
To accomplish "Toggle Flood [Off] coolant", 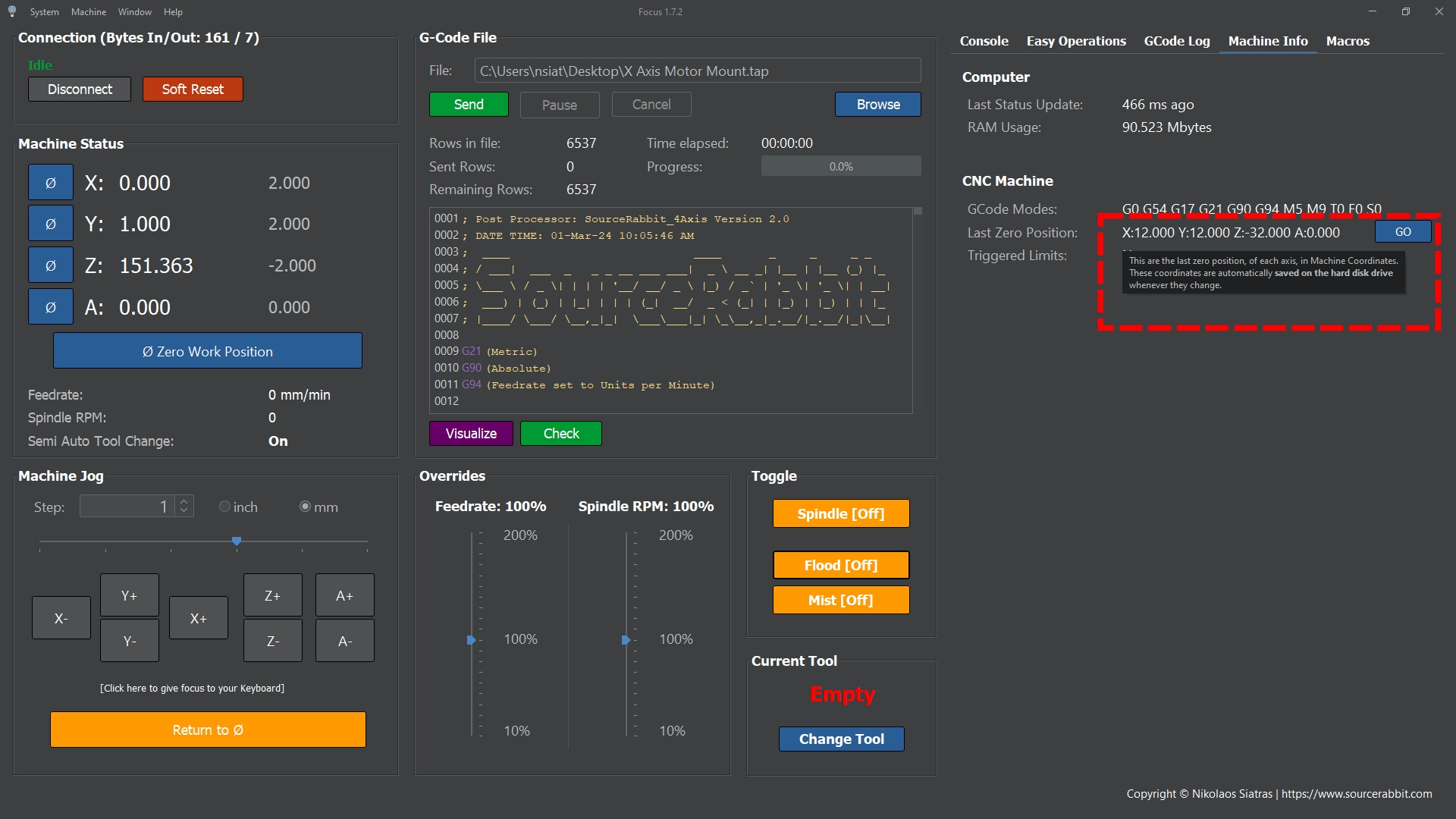I will pyautogui.click(x=840, y=565).
